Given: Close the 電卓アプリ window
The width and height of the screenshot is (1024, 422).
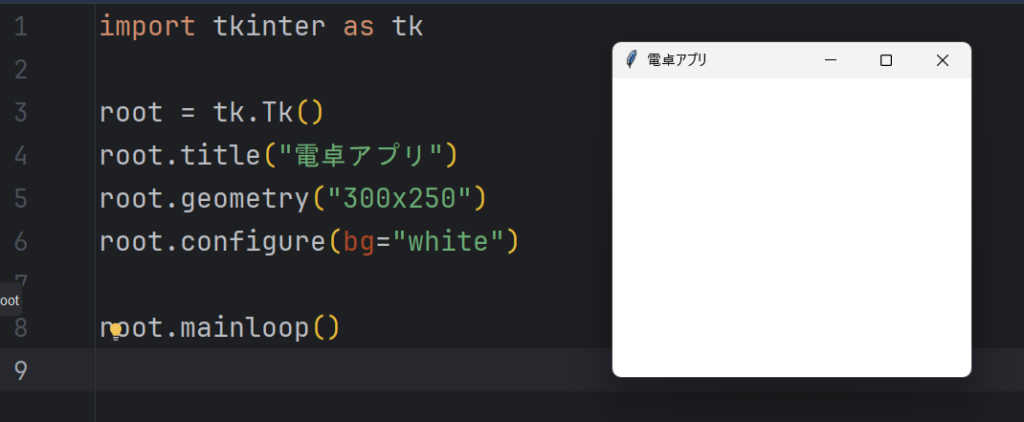Looking at the screenshot, I should click(942, 60).
